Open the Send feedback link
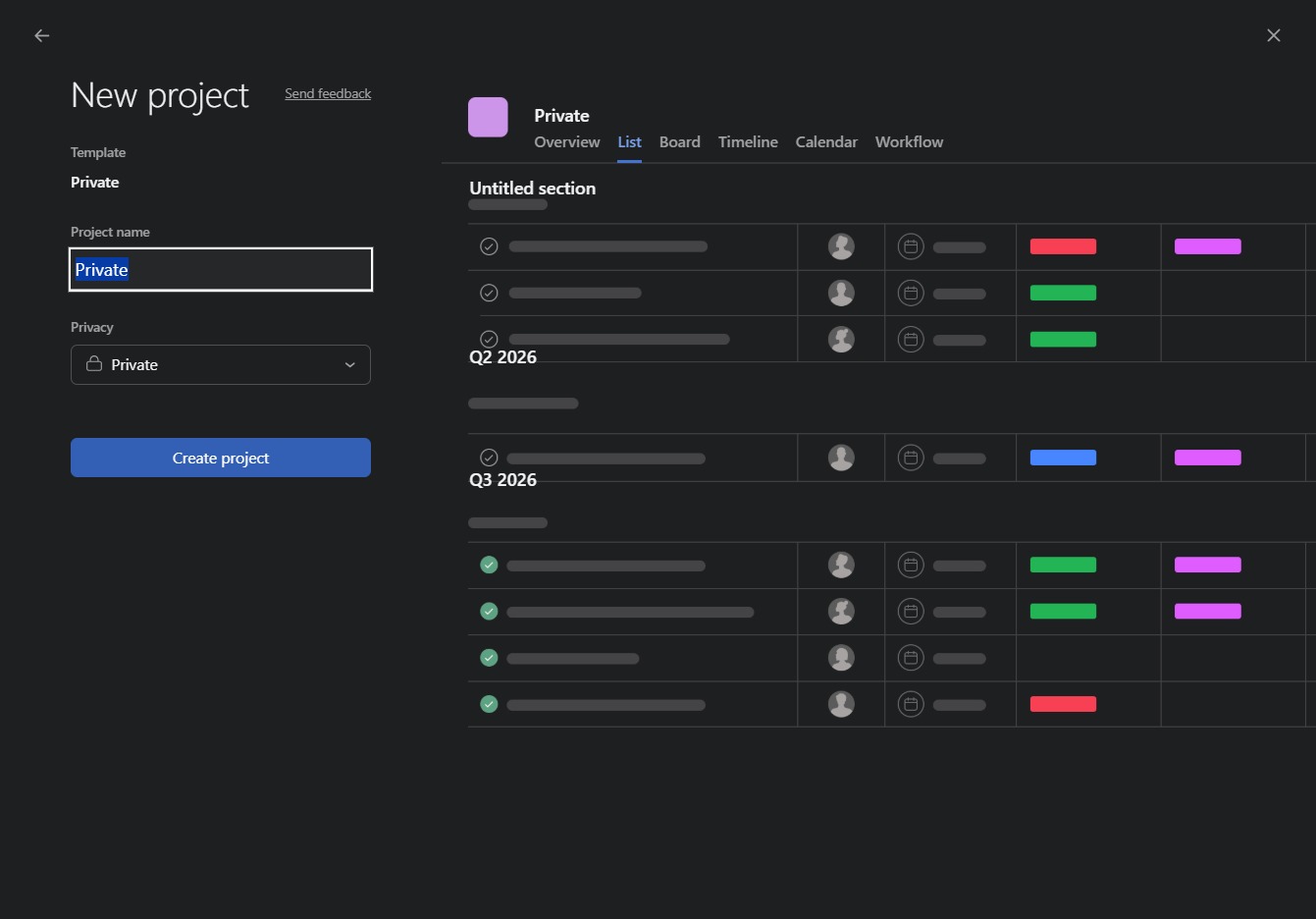 [x=328, y=93]
